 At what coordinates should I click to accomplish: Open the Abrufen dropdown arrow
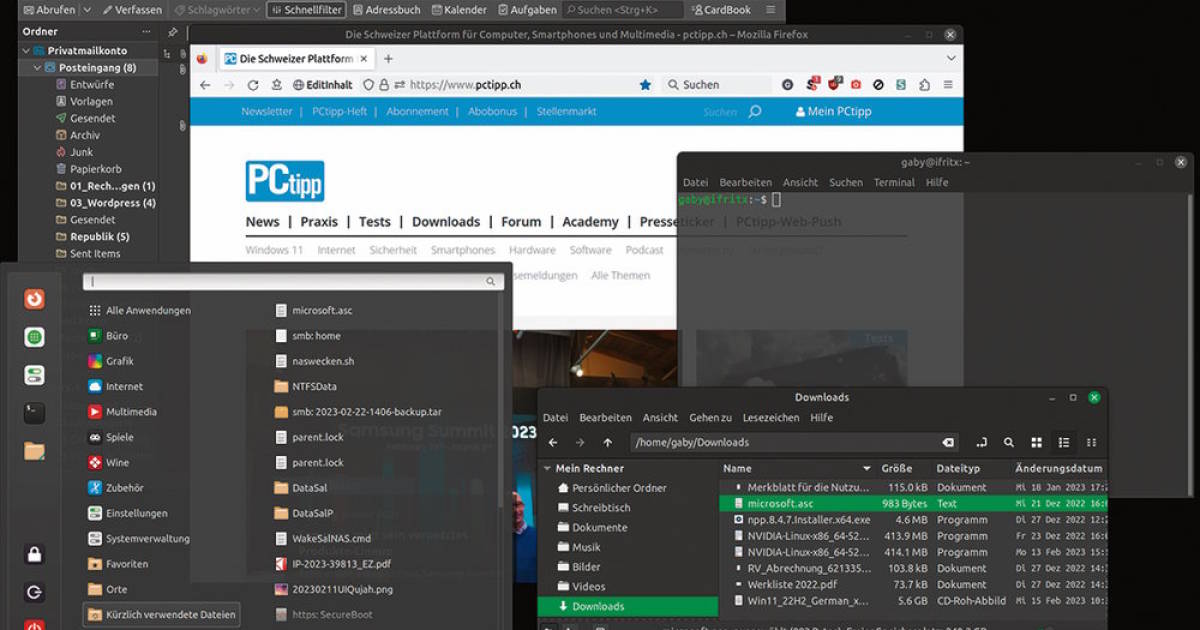[x=87, y=10]
